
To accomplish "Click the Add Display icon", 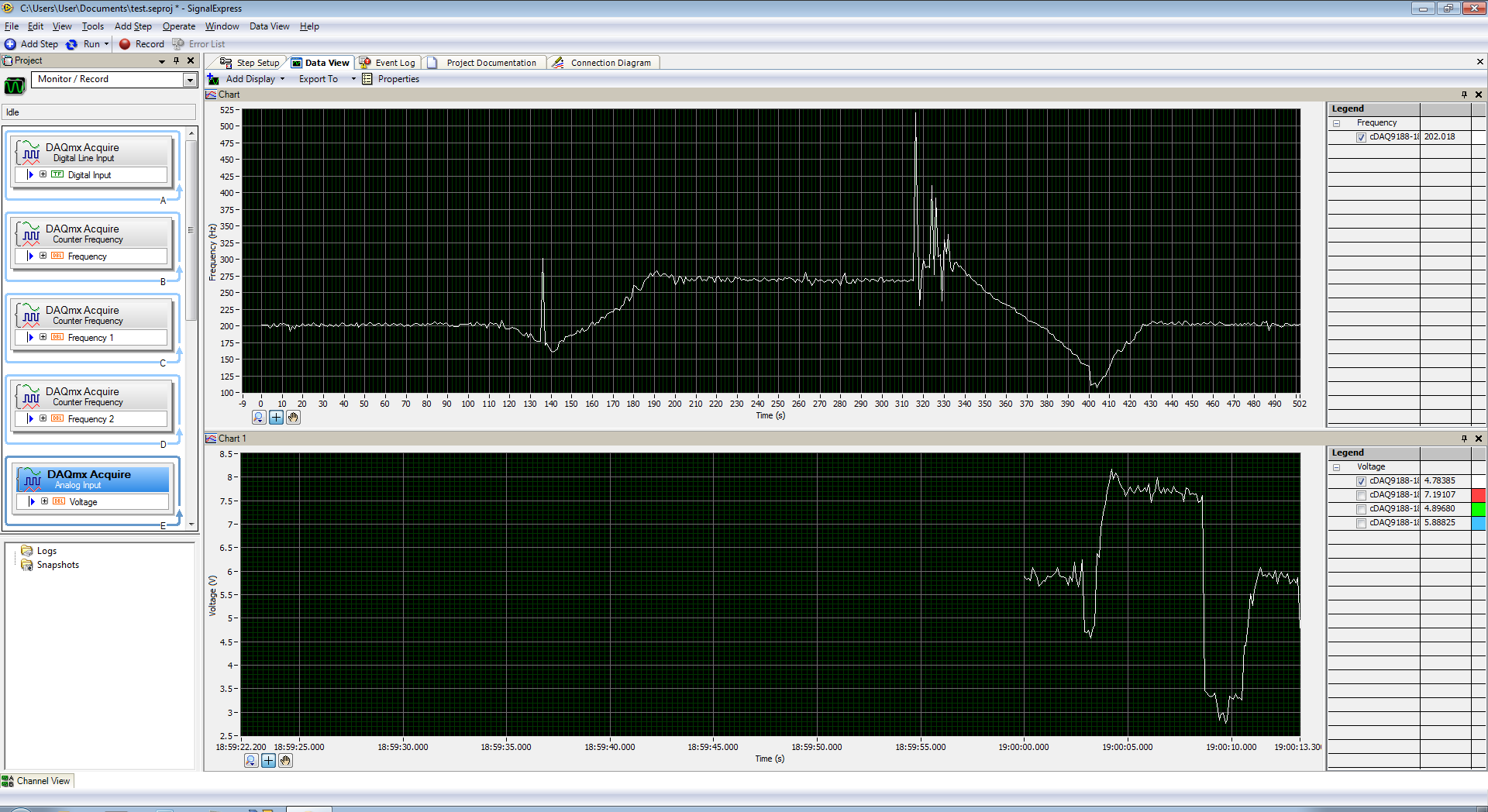I will [x=213, y=79].
